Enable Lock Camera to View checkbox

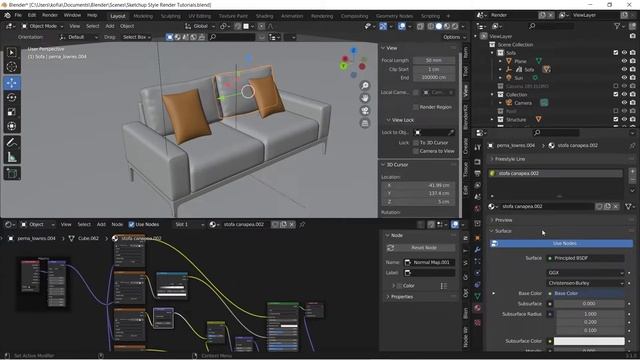click(416, 151)
